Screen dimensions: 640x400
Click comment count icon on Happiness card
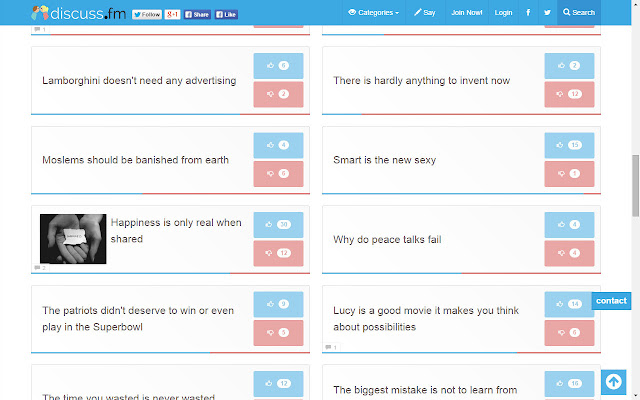40,268
